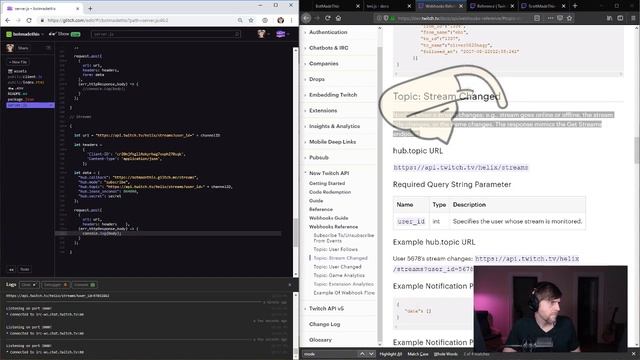
Task: Open the botmadethis project dropdown in Glitch
Action: tap(25, 34)
